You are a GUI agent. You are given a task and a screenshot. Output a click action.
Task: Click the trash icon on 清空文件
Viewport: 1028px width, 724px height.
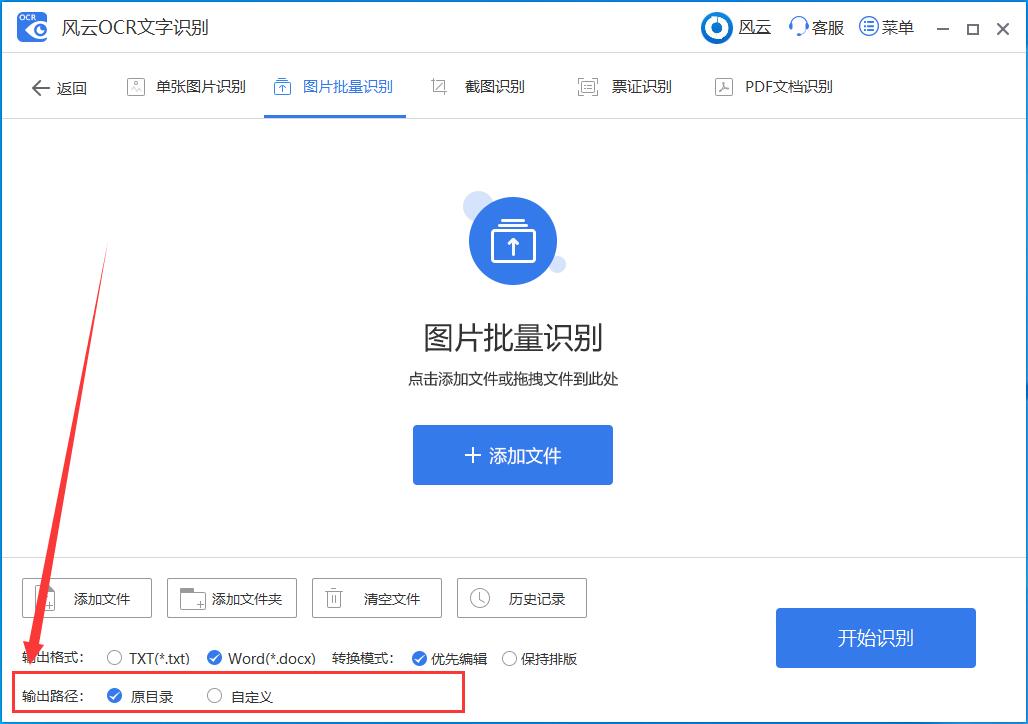click(x=334, y=598)
